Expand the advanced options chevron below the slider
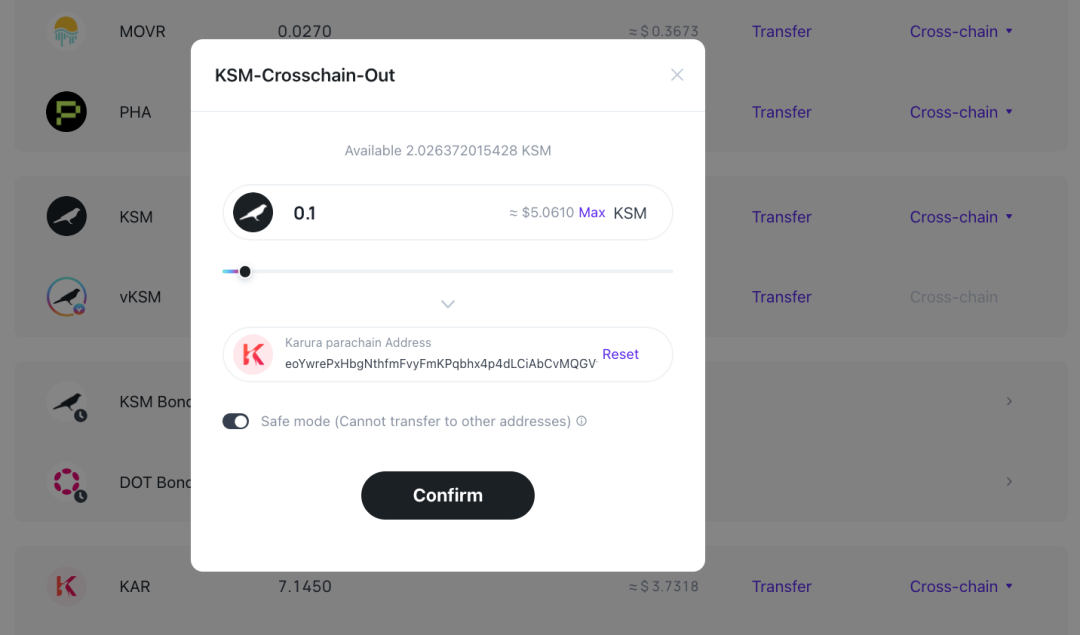The width and height of the screenshot is (1080, 635). [447, 303]
